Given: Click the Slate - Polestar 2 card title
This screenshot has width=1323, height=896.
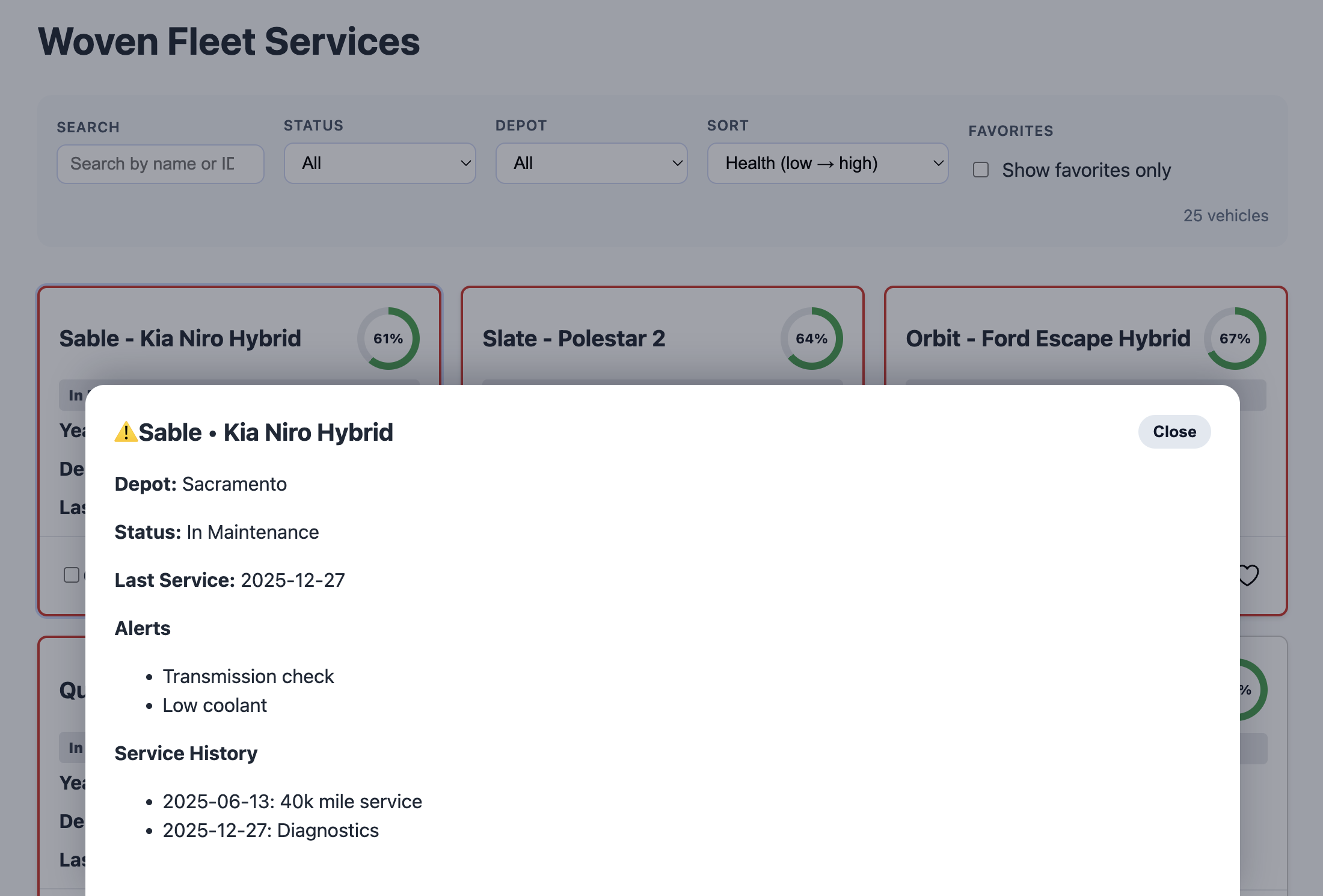Looking at the screenshot, I should click(574, 339).
